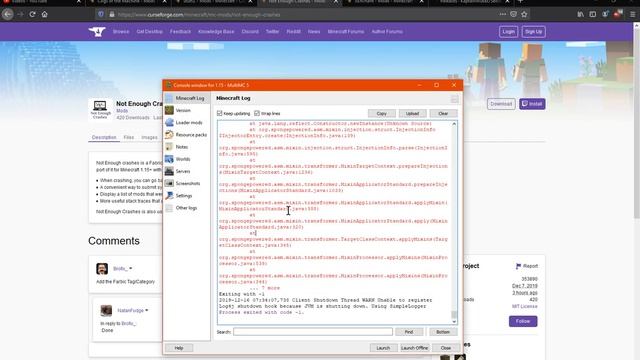
Task: Click the Follow project button
Action: pyautogui.click(x=523, y=321)
